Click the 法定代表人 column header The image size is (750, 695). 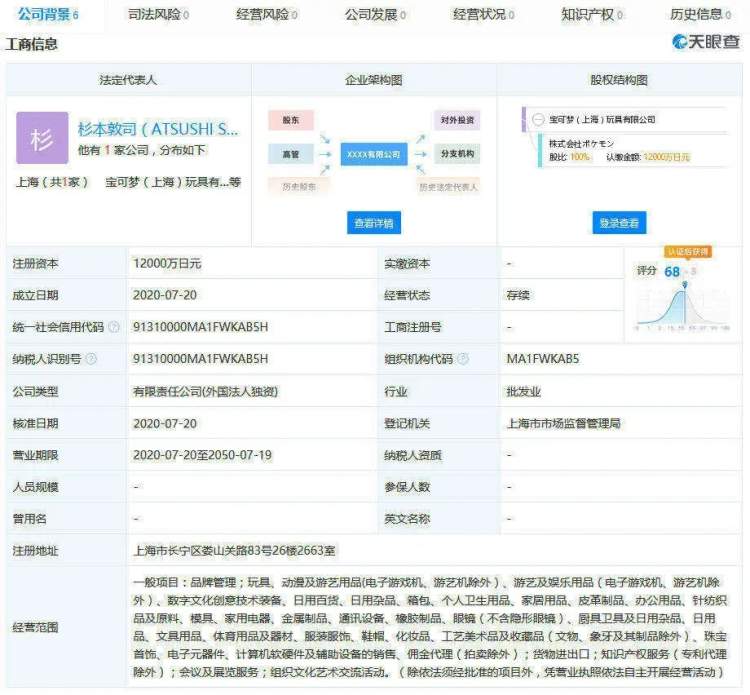(128, 80)
